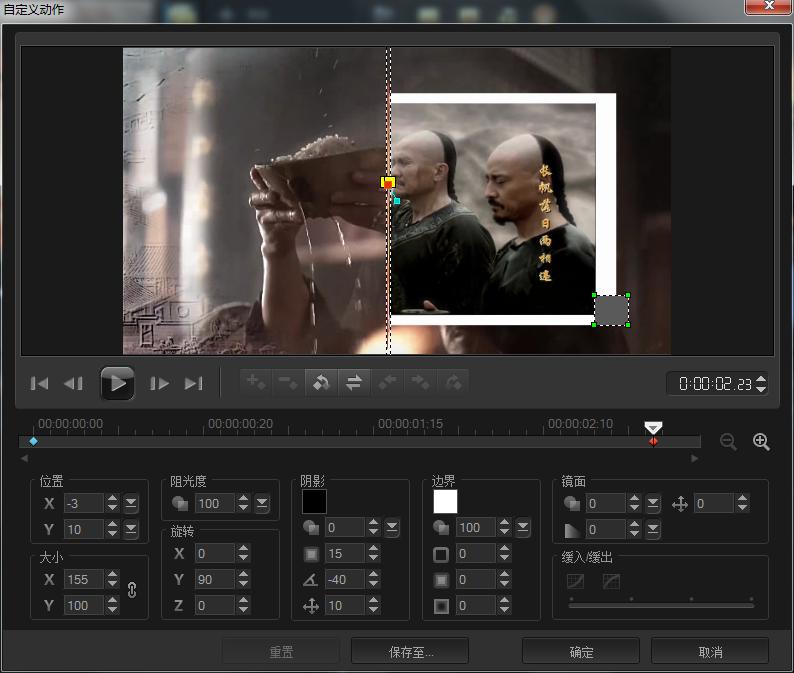
Task: Click the mirror opacity field
Action: (606, 503)
